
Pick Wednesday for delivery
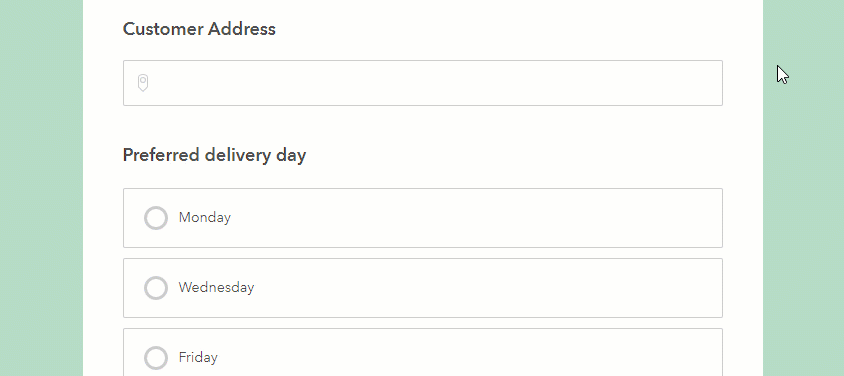coord(156,288)
